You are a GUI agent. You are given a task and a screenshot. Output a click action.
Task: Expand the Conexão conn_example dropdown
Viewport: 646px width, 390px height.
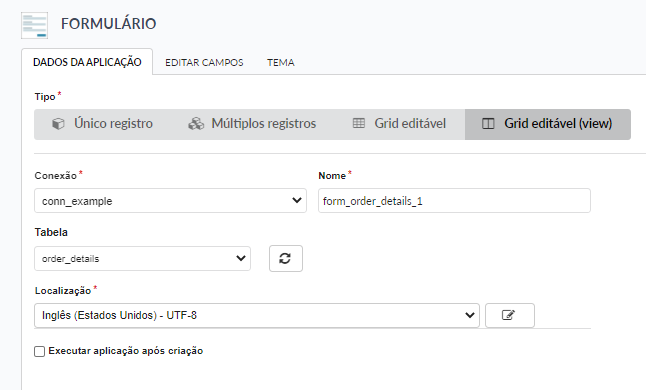[x=171, y=201]
